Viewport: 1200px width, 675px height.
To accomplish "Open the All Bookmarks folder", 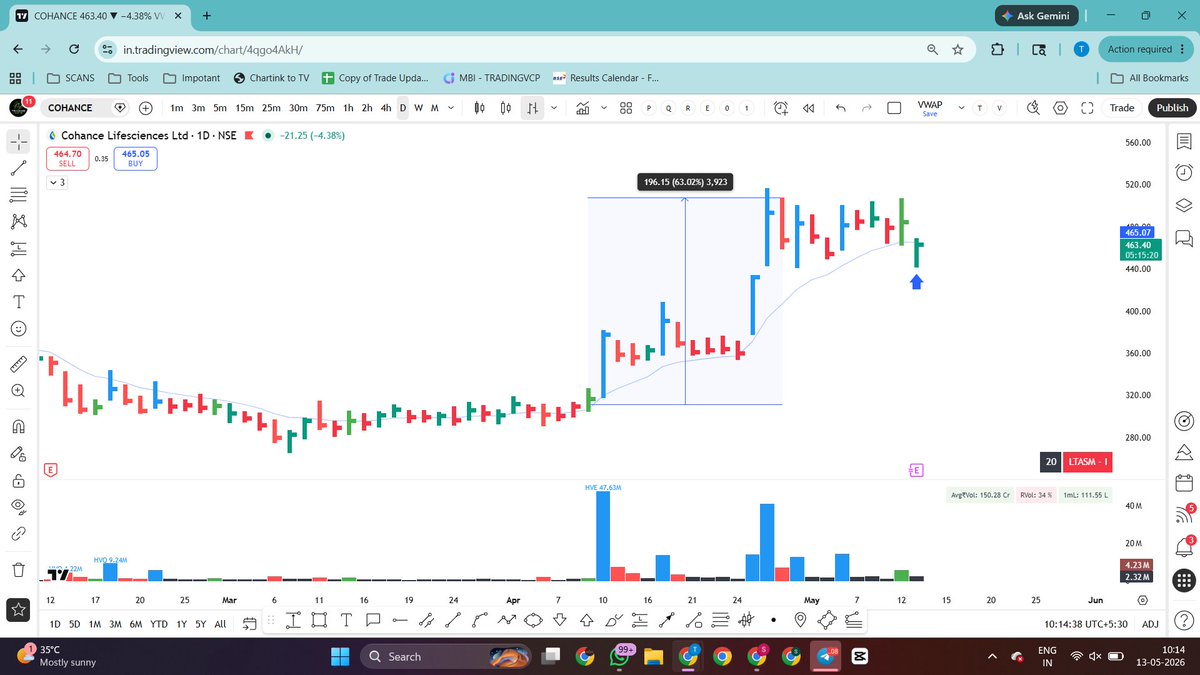I will point(1150,78).
